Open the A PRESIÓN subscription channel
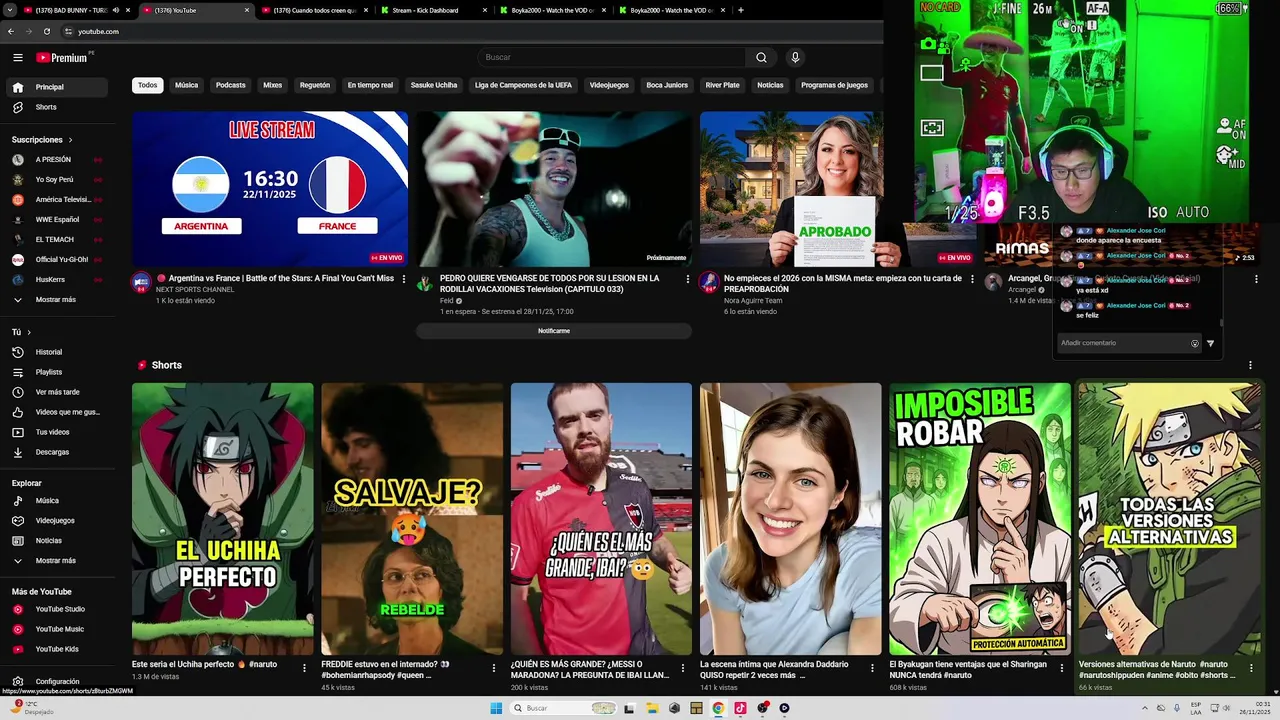 tap(58, 159)
